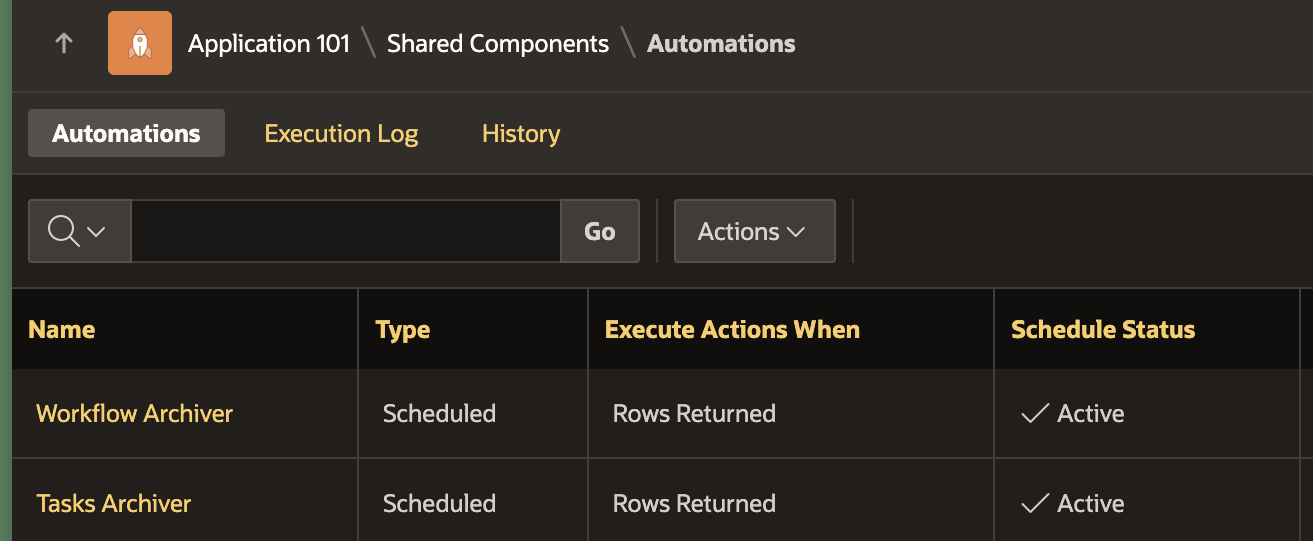
Task: Navigate to Shared Components breadcrumb
Action: pyautogui.click(x=498, y=44)
